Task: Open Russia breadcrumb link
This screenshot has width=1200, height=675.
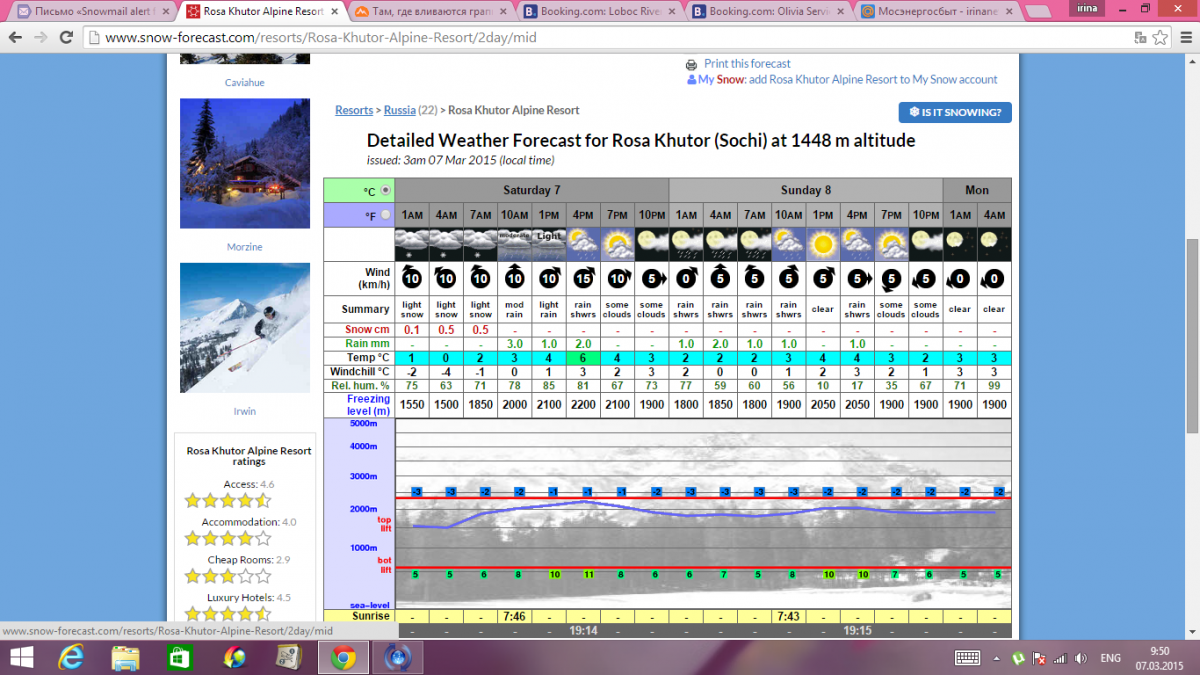Action: (x=400, y=110)
